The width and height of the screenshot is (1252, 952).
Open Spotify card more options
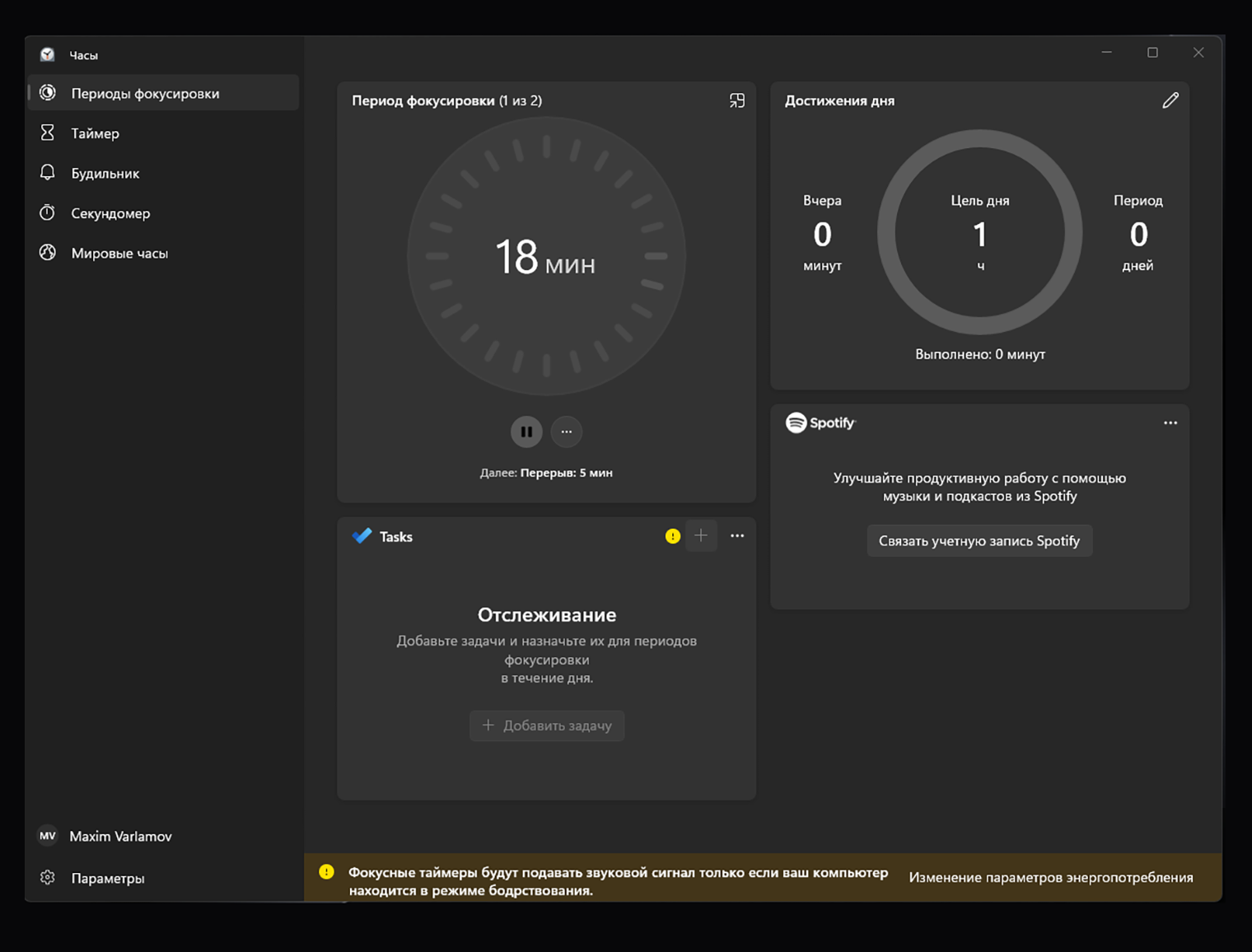[x=1170, y=422]
